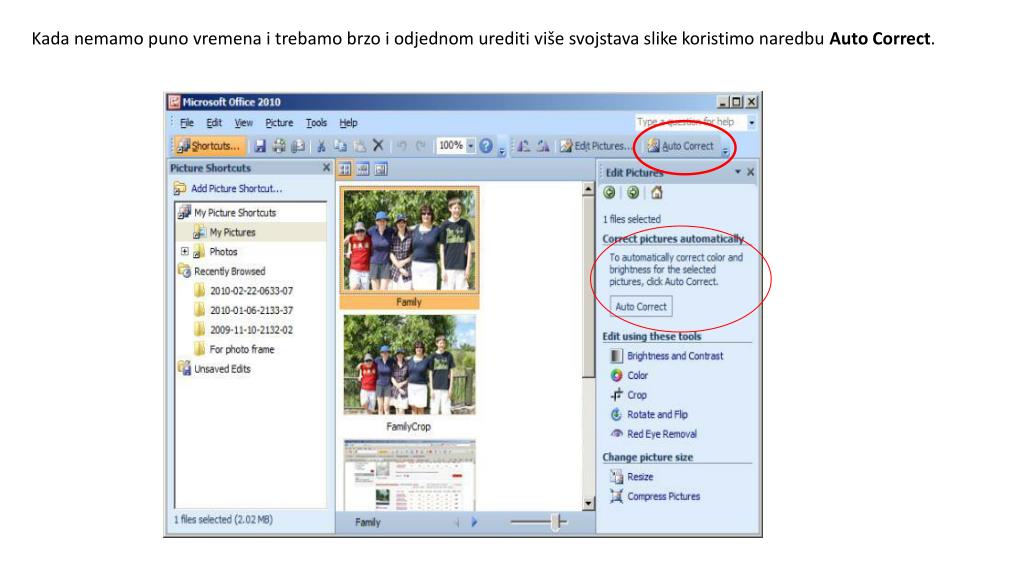Click the Rotate Left toolbar icon
This screenshot has width=1024, height=576.
click(524, 146)
